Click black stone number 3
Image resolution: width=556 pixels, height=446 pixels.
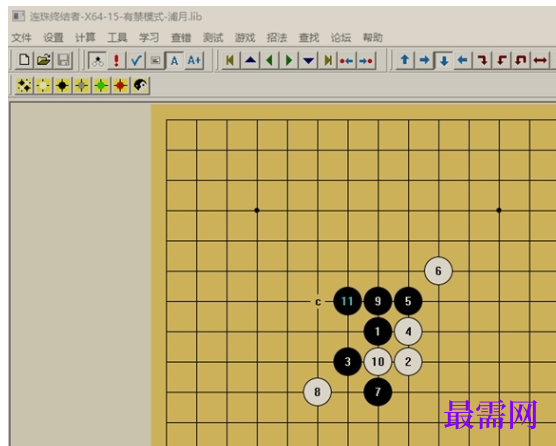coord(348,362)
